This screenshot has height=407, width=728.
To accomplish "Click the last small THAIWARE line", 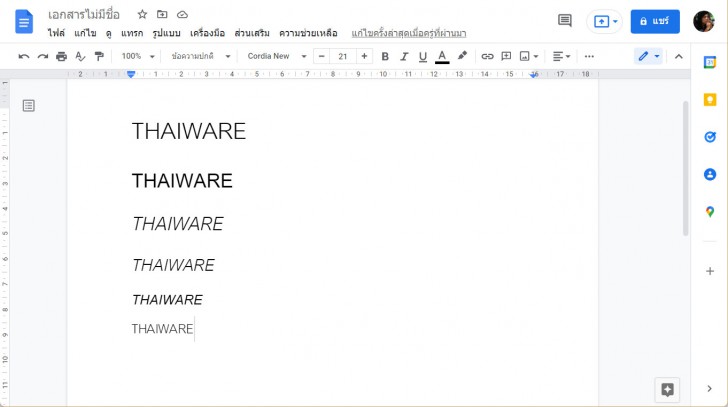I will pyautogui.click(x=162, y=329).
